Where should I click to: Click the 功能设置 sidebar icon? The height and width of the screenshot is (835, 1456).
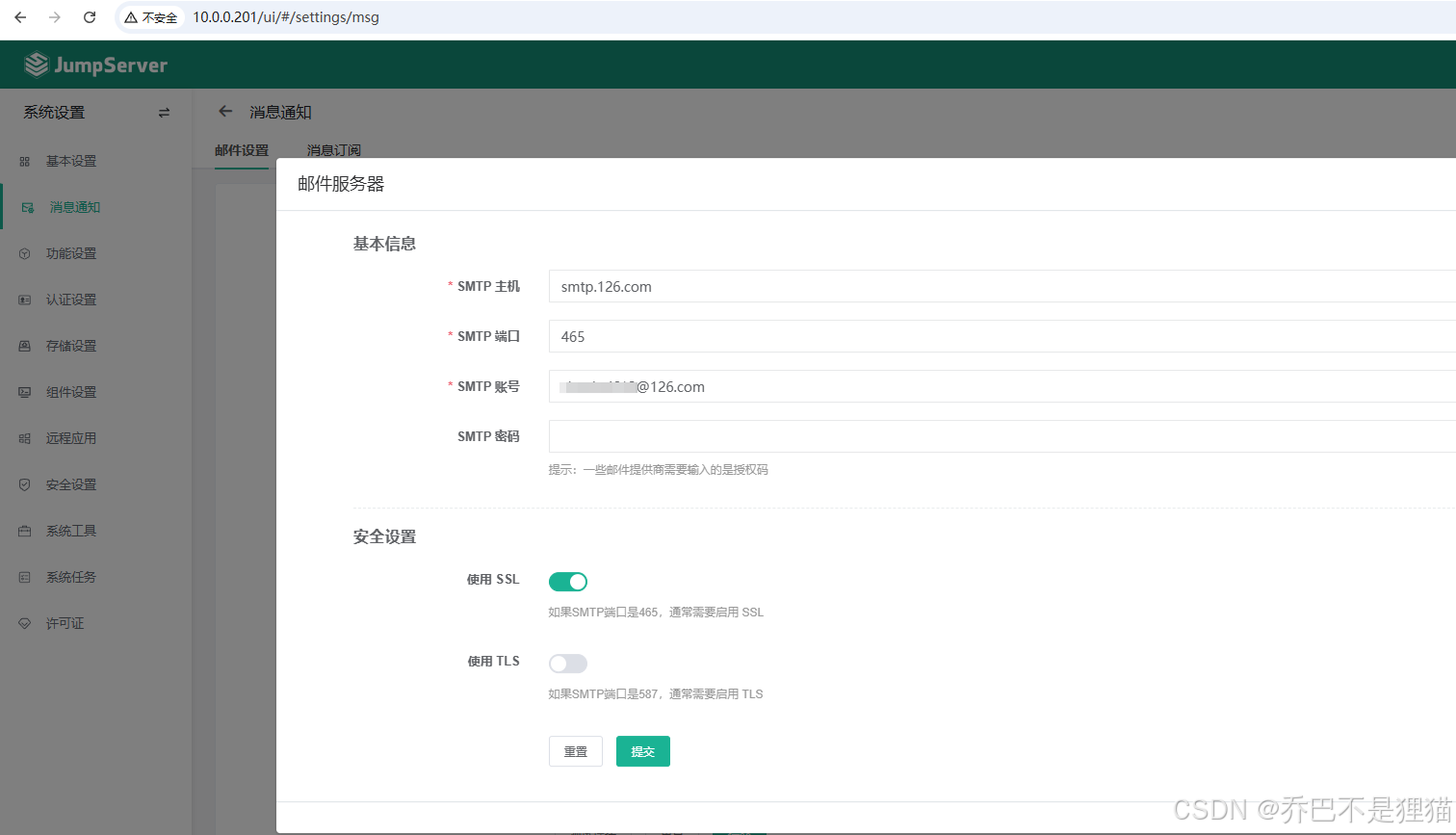(x=25, y=253)
